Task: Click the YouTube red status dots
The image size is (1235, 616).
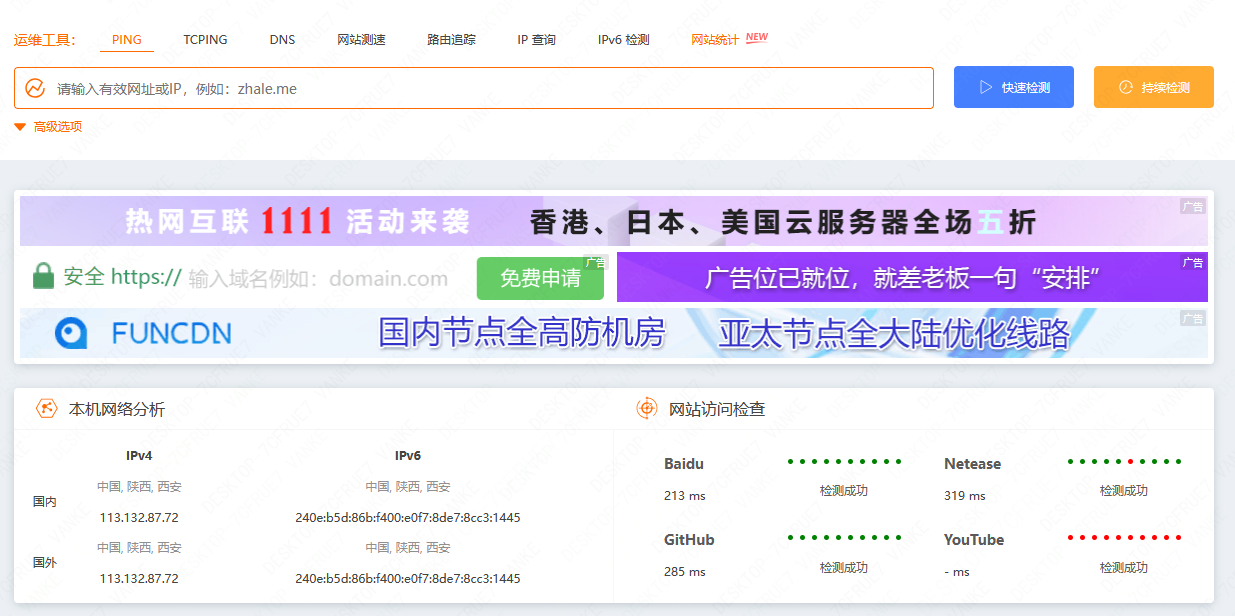Action: (x=1124, y=538)
